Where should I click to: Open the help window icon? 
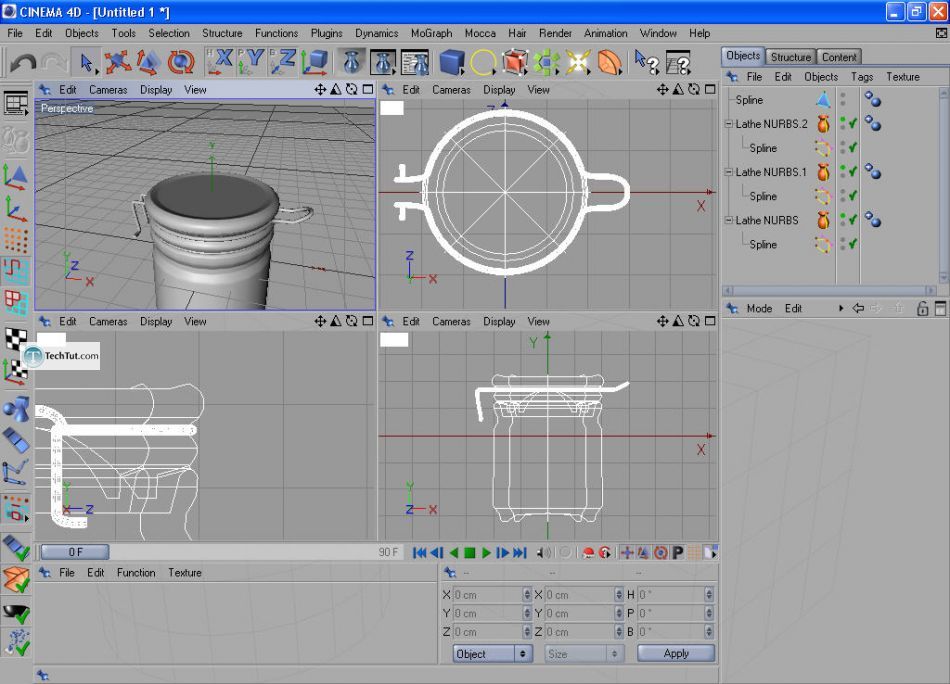(x=678, y=62)
